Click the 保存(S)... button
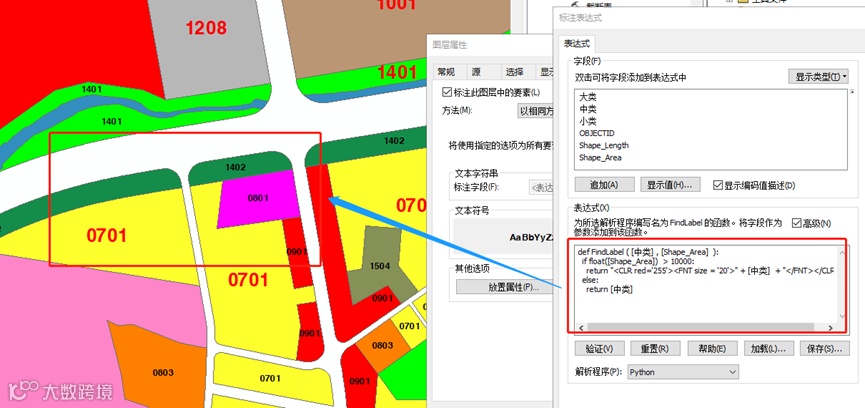The width and height of the screenshot is (865, 408). pyautogui.click(x=824, y=348)
